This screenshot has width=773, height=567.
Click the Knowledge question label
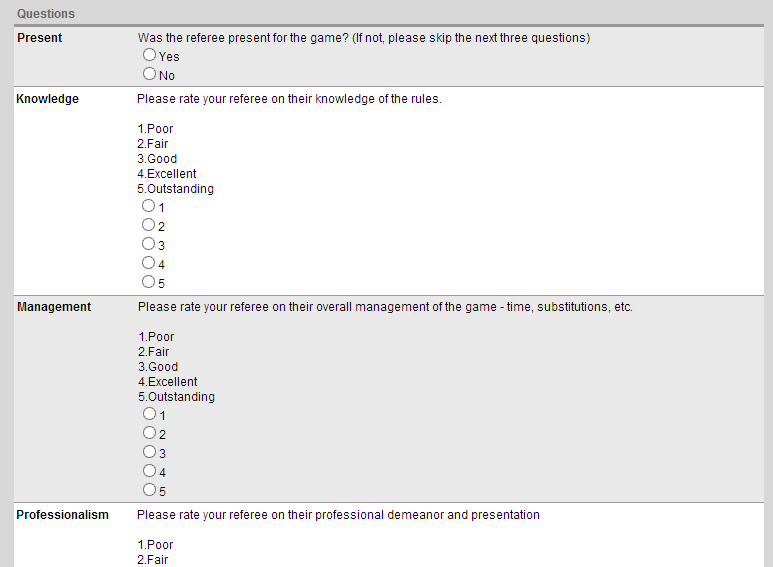point(47,99)
